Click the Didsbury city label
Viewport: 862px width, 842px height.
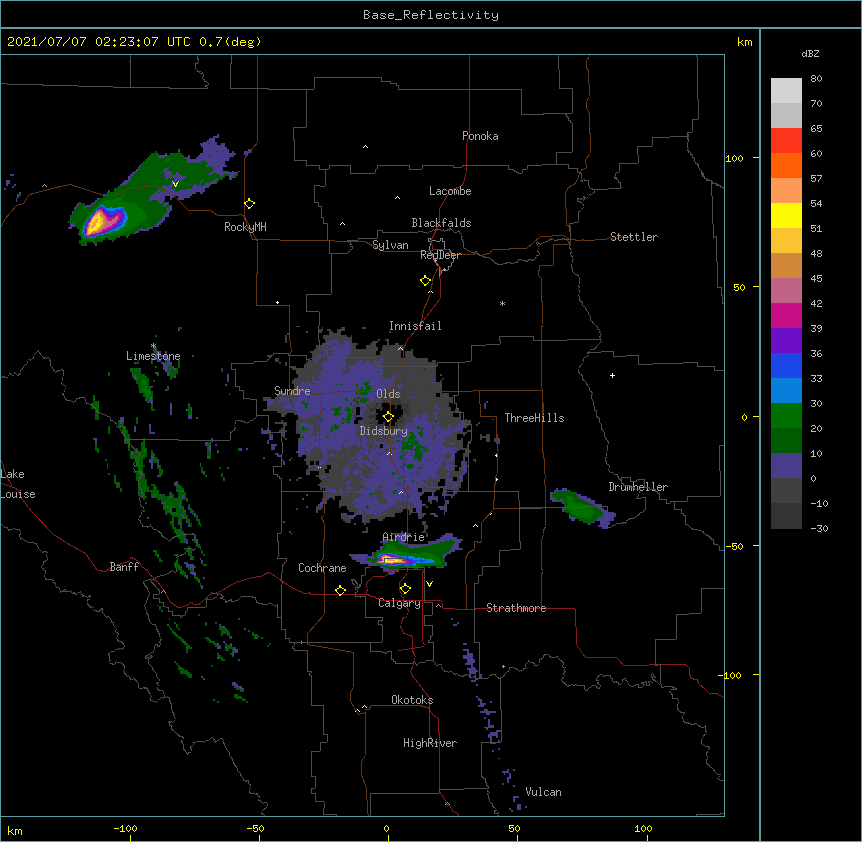coord(384,431)
